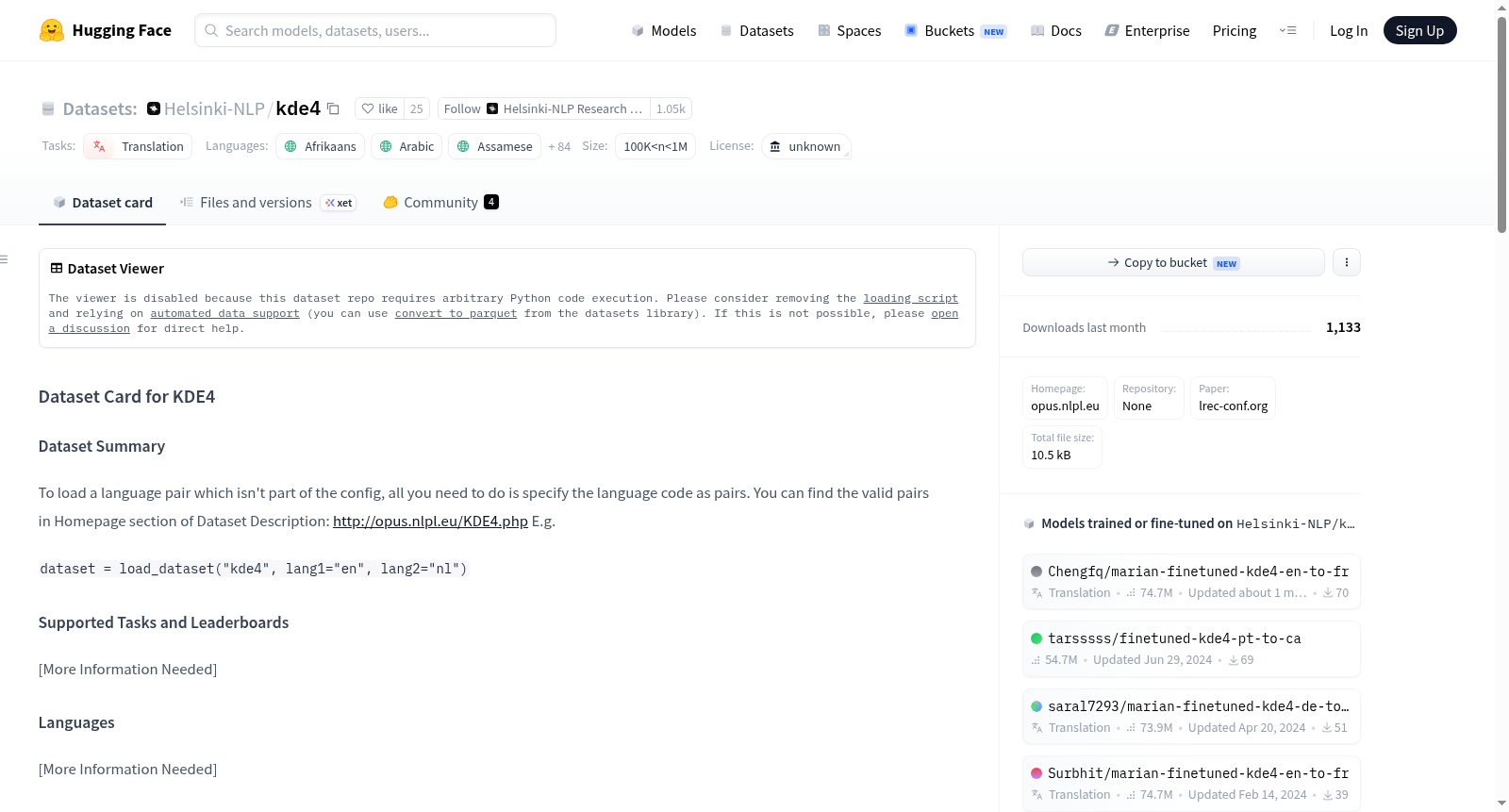Click the Afrikaans globe icon
This screenshot has width=1509, height=812.
point(290,146)
